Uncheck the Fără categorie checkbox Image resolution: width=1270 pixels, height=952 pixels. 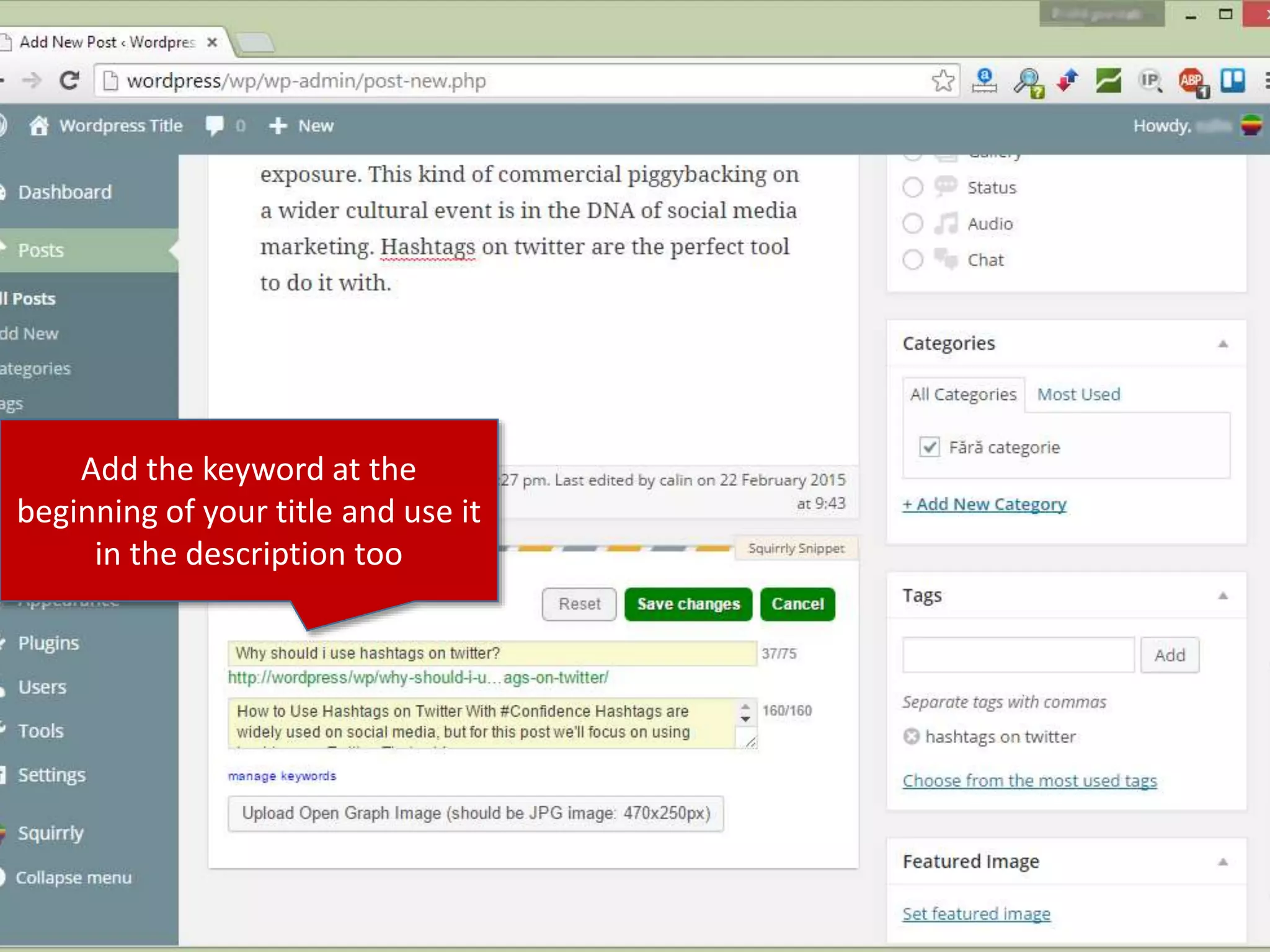click(x=929, y=447)
